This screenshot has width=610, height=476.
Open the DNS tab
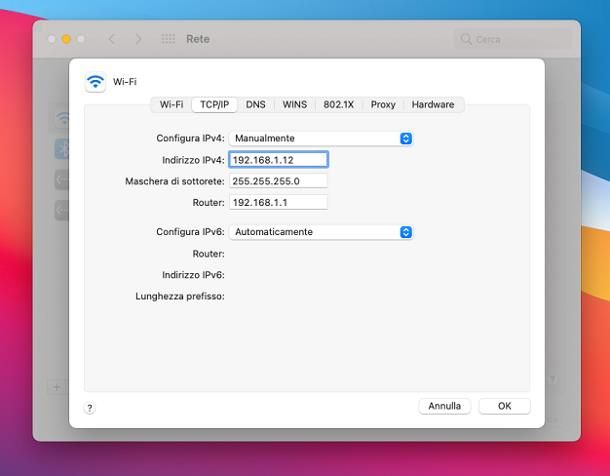[x=256, y=105]
